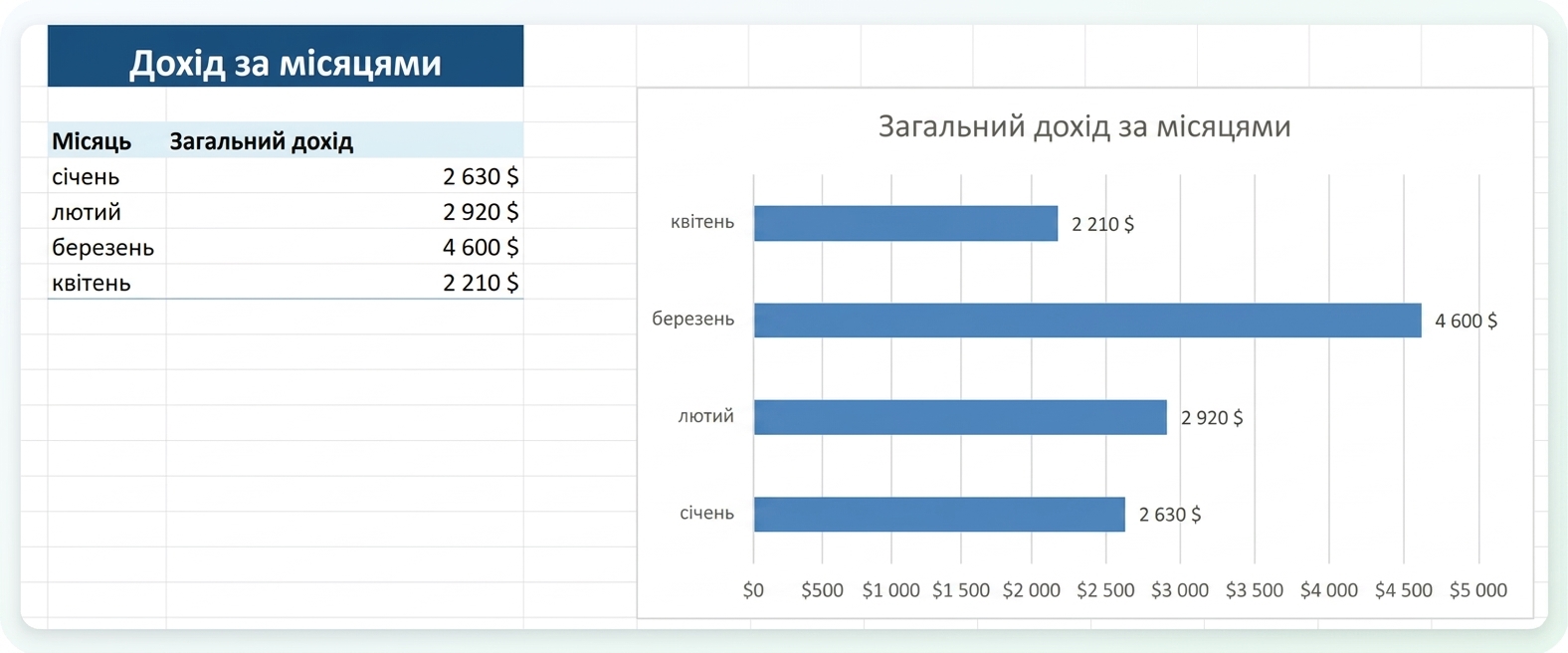Select the 'квітень' table cell
The image size is (1568, 653).
point(106,282)
